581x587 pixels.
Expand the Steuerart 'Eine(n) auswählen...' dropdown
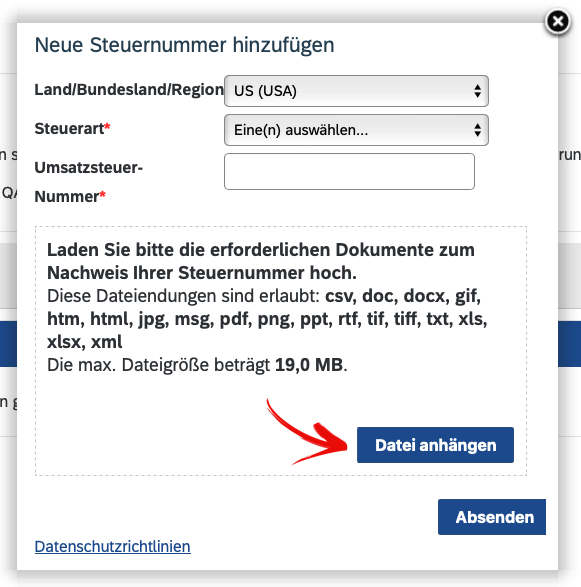coord(356,130)
